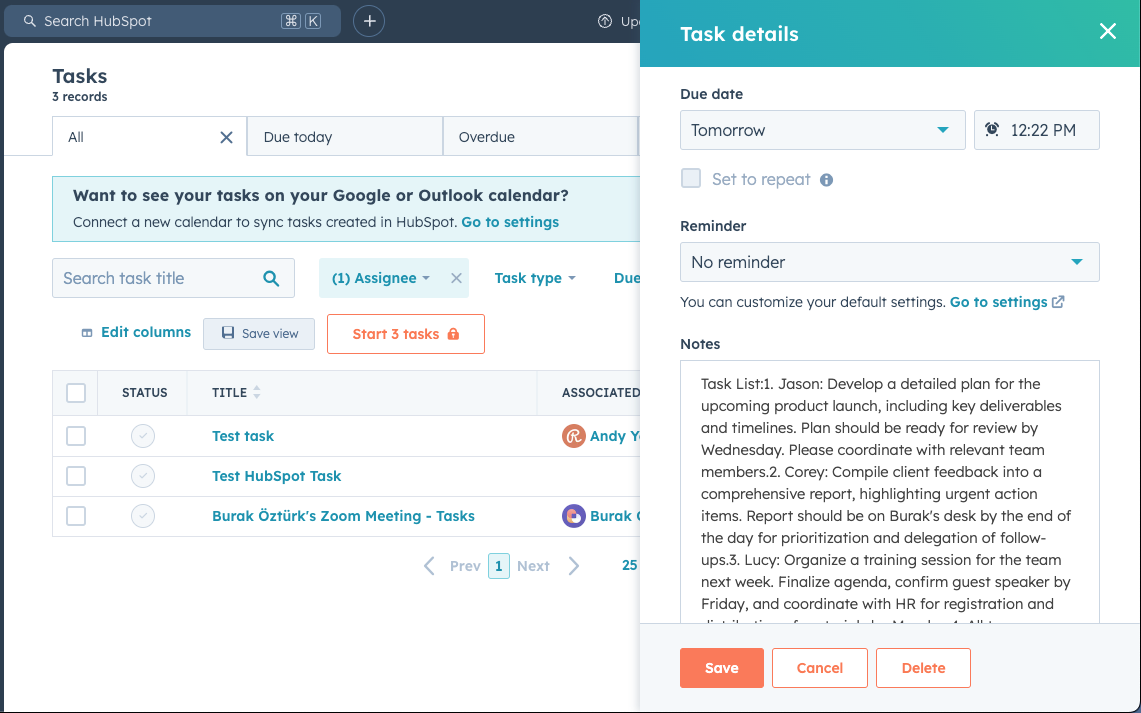Screen dimensions: 1141x713
Task: Check the Burak Öztürk's Zoom Meeting row checkbox
Action: point(76,516)
